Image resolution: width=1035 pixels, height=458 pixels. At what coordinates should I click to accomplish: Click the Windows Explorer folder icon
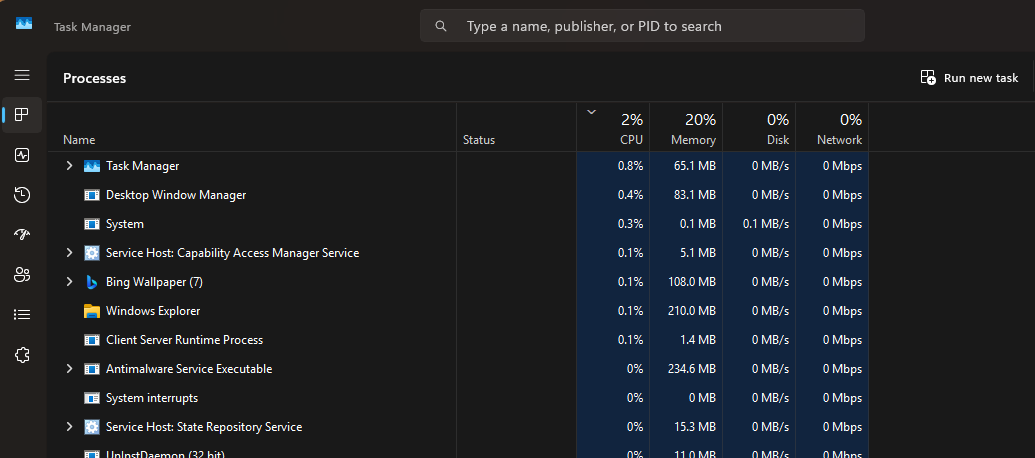(92, 311)
